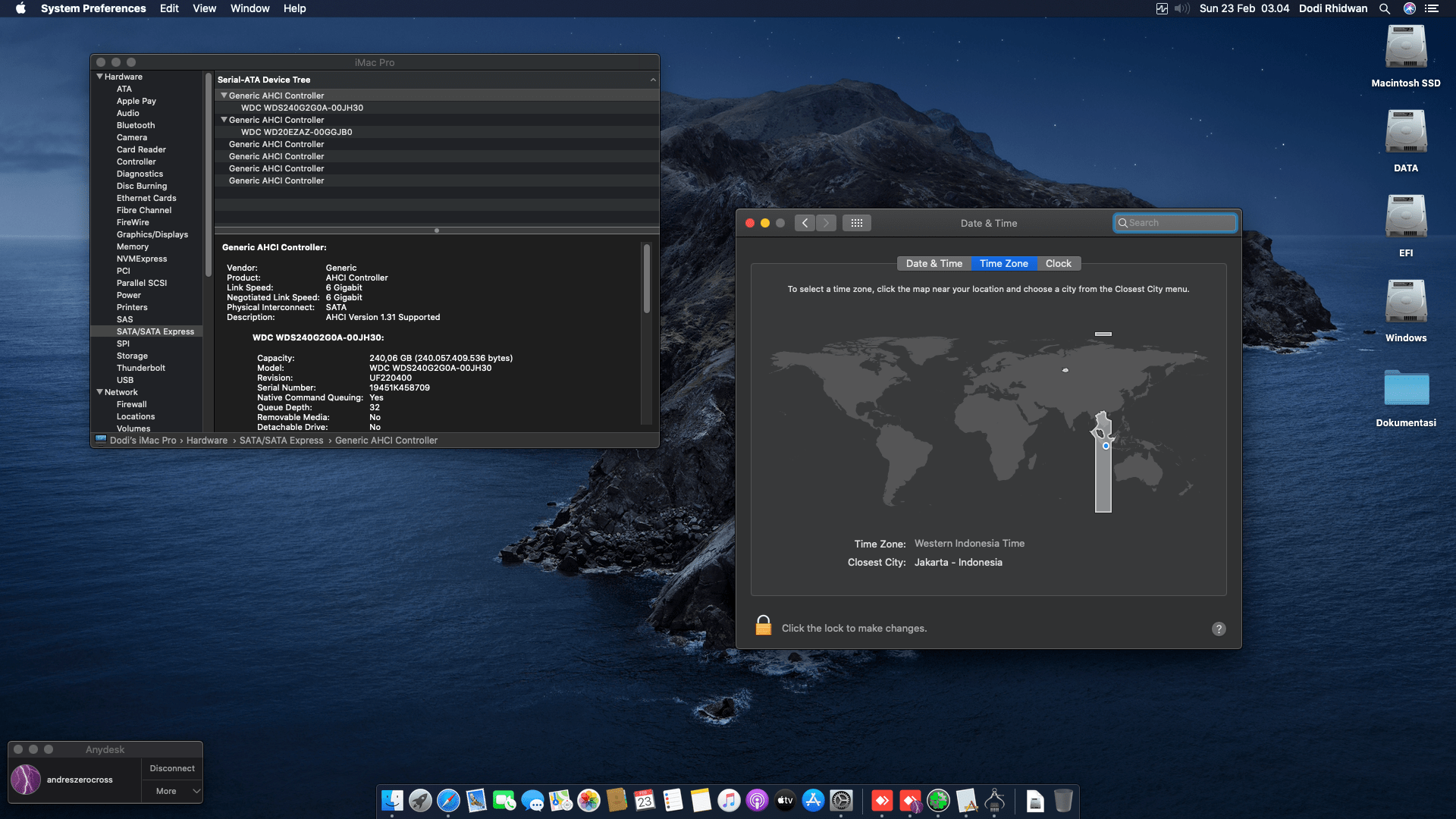
Task: Collapse AHCI Controller containing WDC WDS240G2G0A
Action: pyautogui.click(x=224, y=96)
